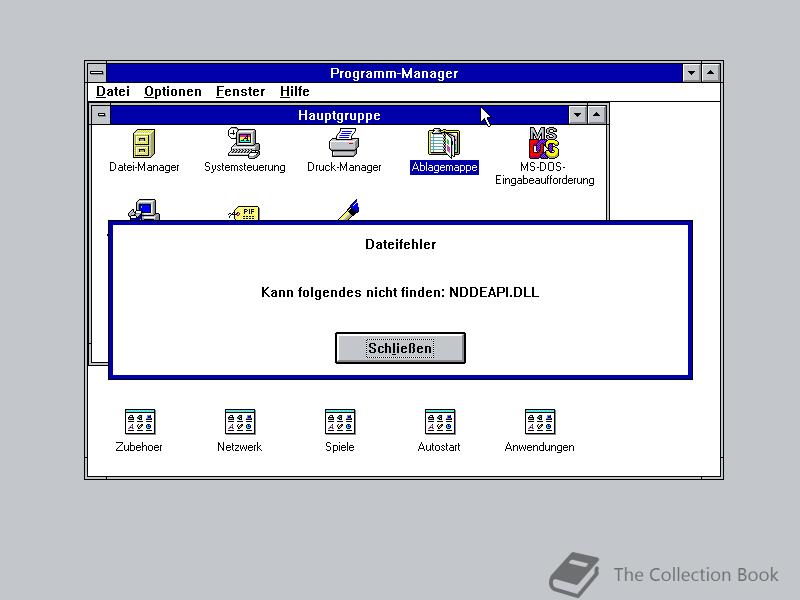This screenshot has width=800, height=600.
Task: Click the pen/brush icon in Hauptgruppe
Action: (x=348, y=210)
